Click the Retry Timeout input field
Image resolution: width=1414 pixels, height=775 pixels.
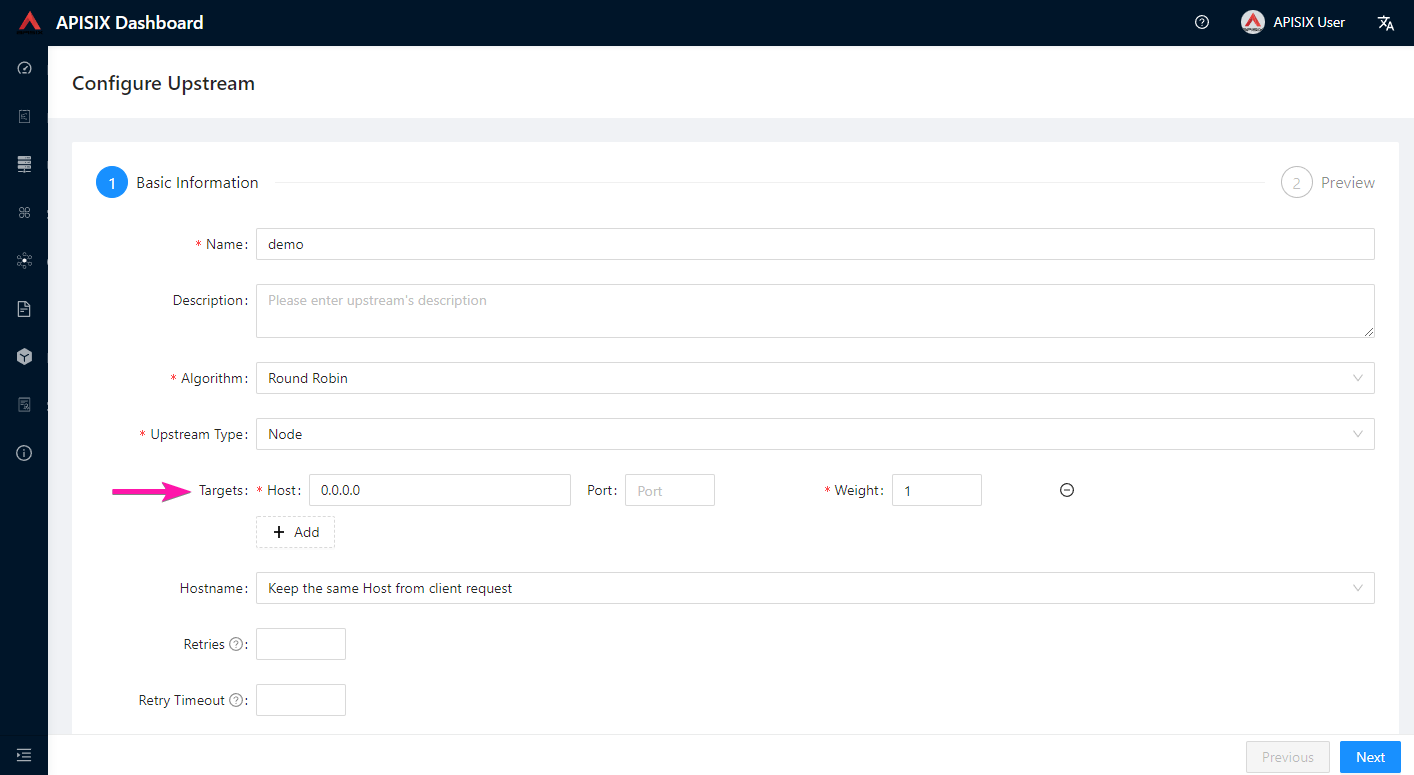[301, 700]
